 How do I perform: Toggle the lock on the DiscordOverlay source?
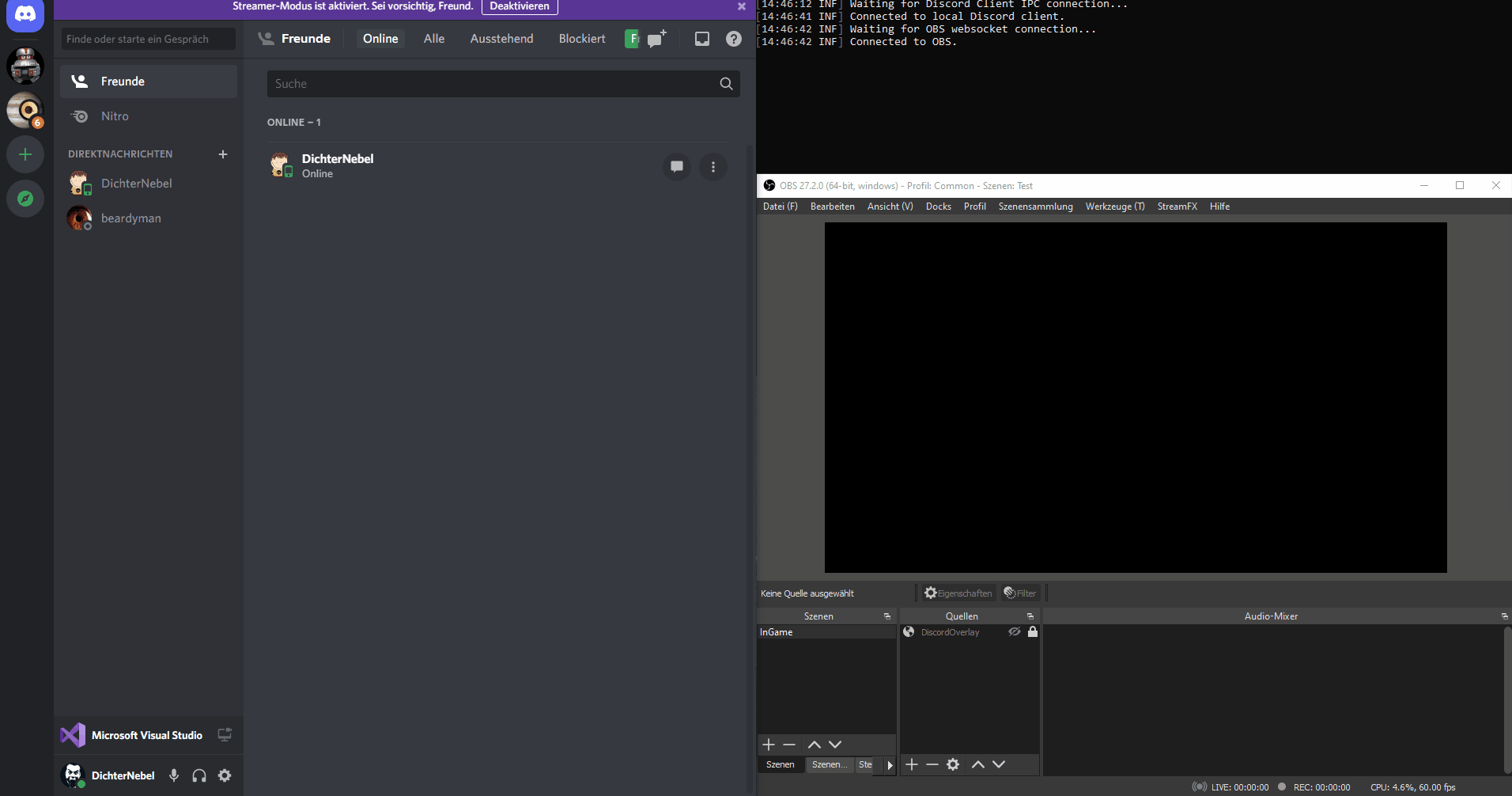click(1033, 632)
